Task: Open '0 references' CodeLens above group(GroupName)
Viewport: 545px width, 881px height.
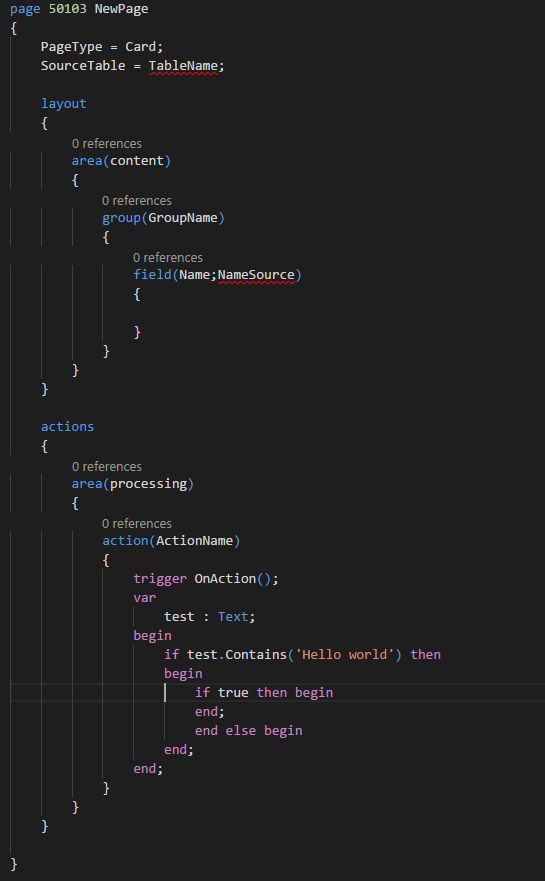Action: pos(137,201)
